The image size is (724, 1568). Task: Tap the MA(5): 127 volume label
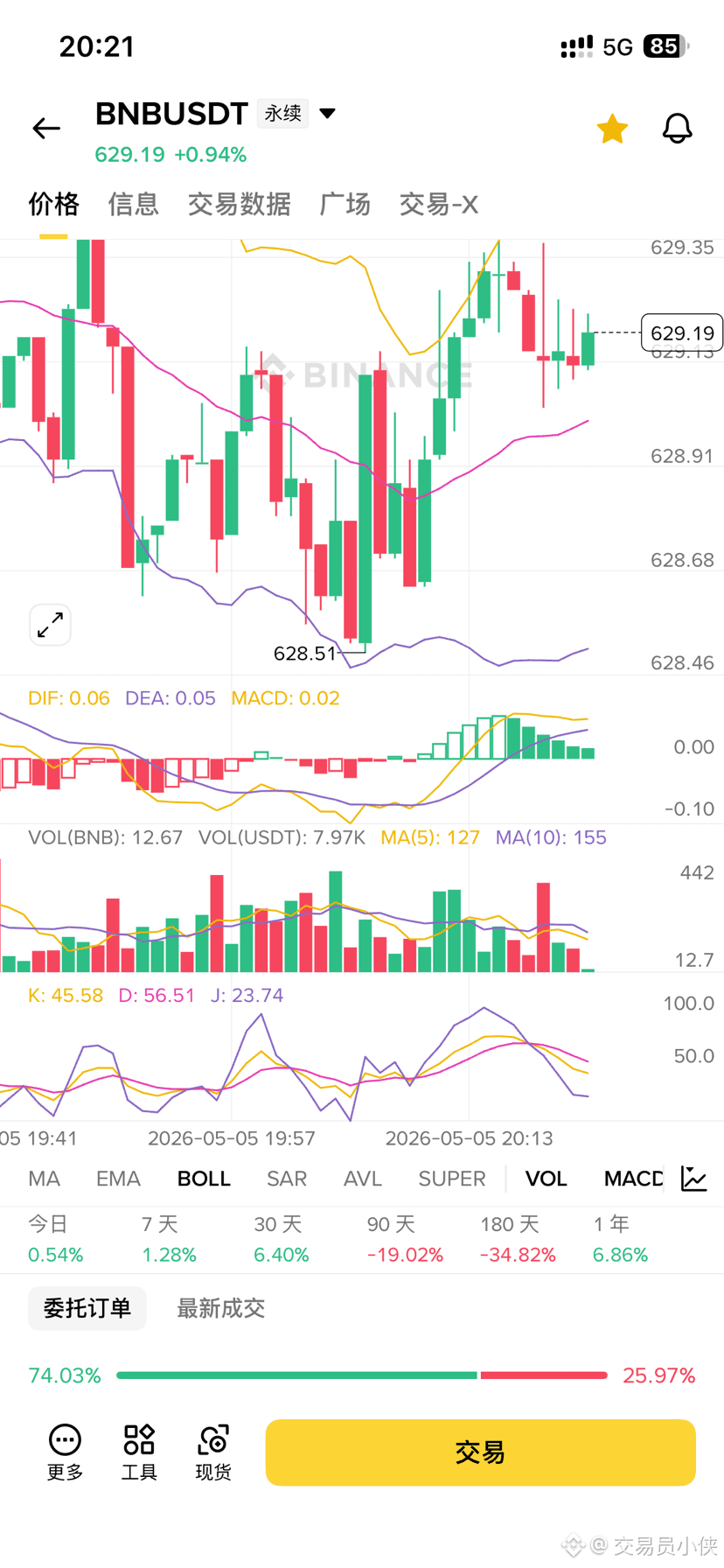point(430,837)
